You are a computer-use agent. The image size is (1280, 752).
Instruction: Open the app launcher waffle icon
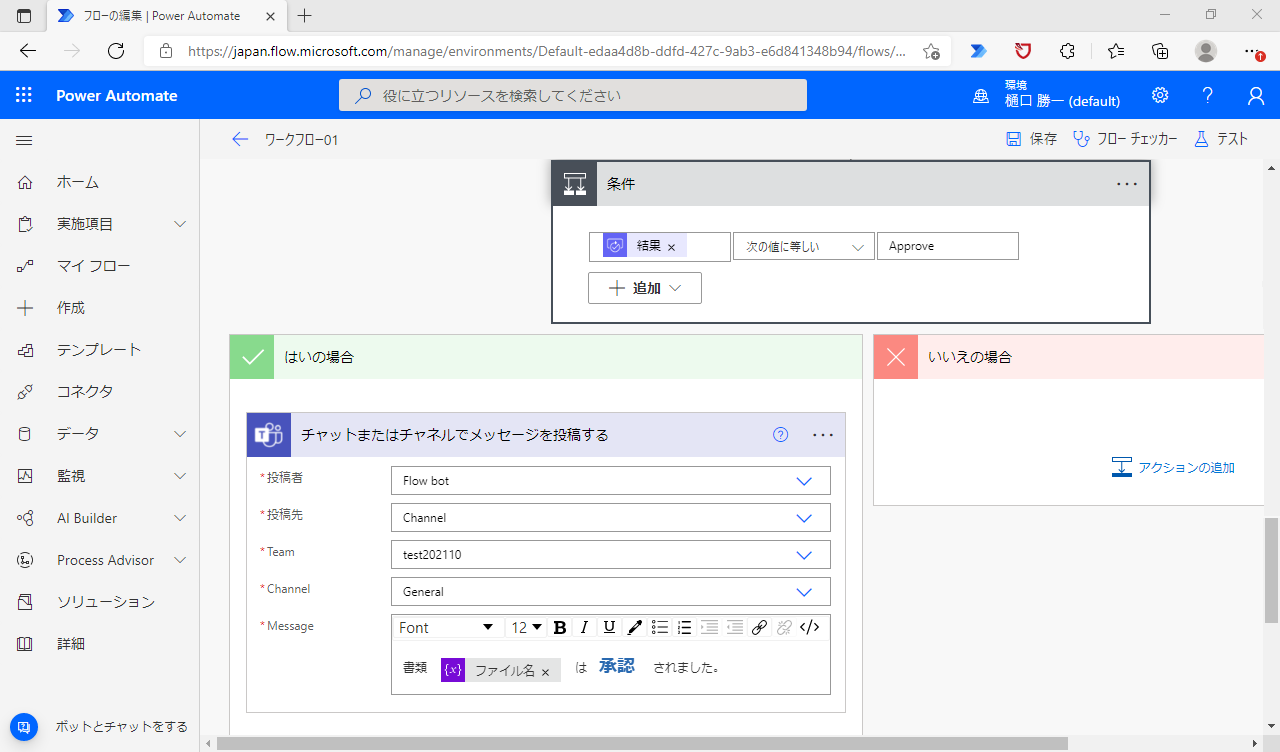click(24, 95)
